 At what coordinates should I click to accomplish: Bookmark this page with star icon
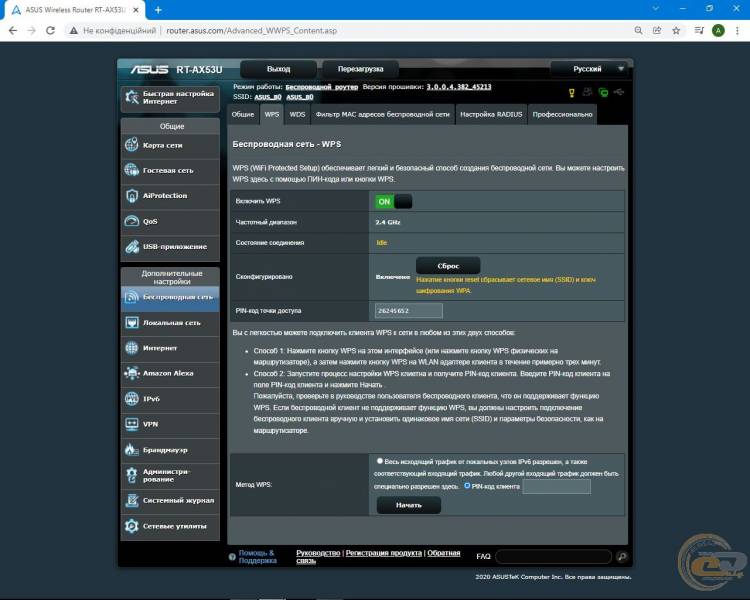(676, 31)
